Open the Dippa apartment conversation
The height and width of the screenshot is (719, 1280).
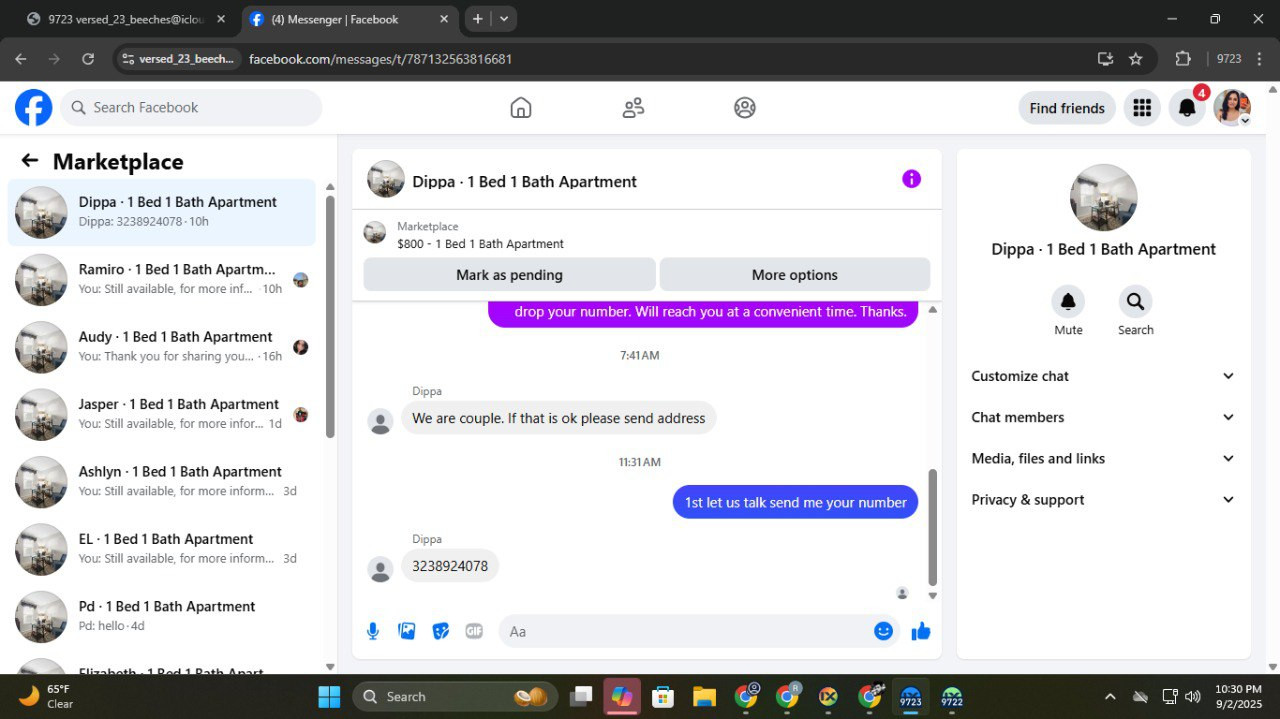tap(162, 212)
